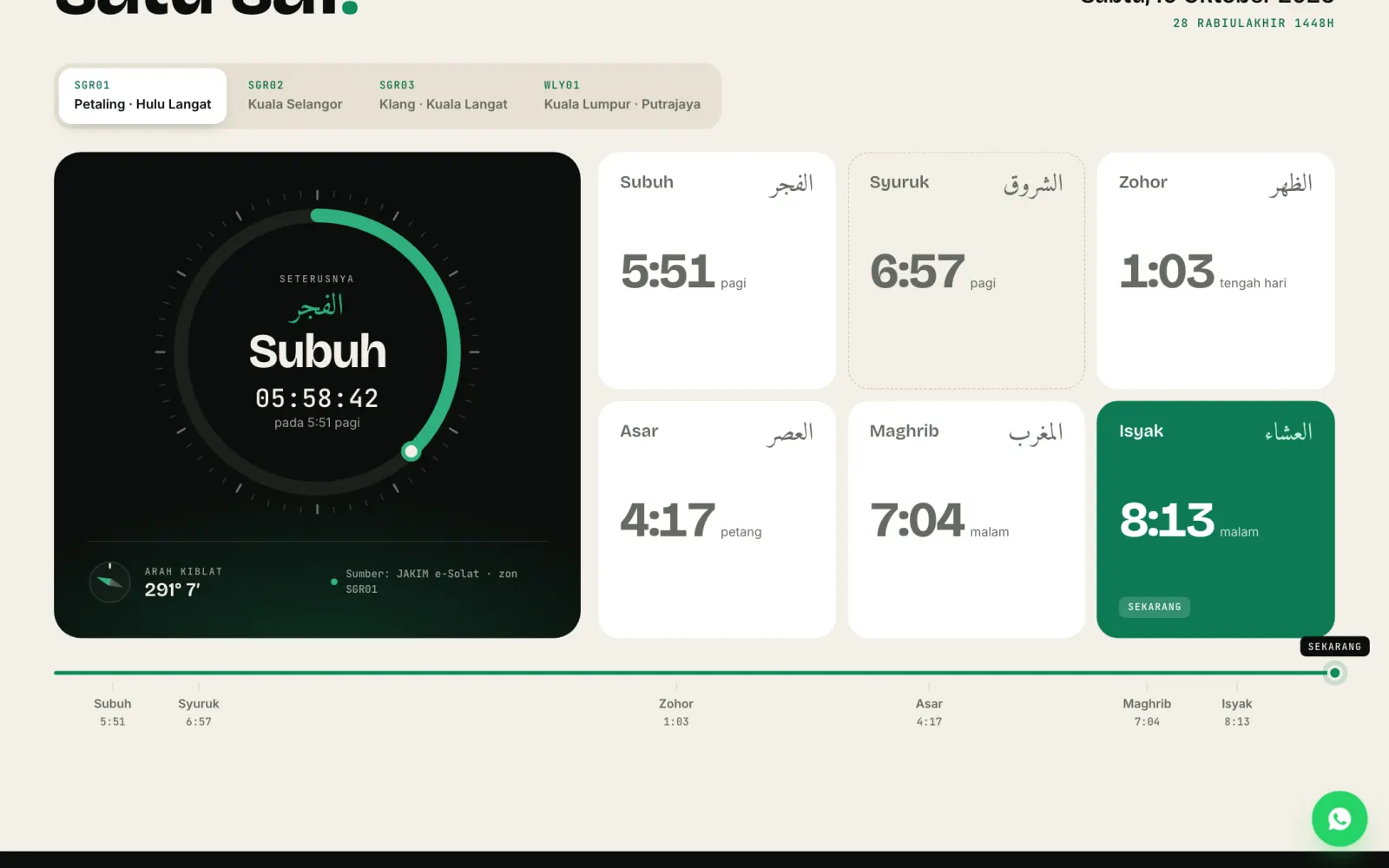Select the Zohor 1:03 prayer card
The height and width of the screenshot is (868, 1389).
(x=1215, y=271)
